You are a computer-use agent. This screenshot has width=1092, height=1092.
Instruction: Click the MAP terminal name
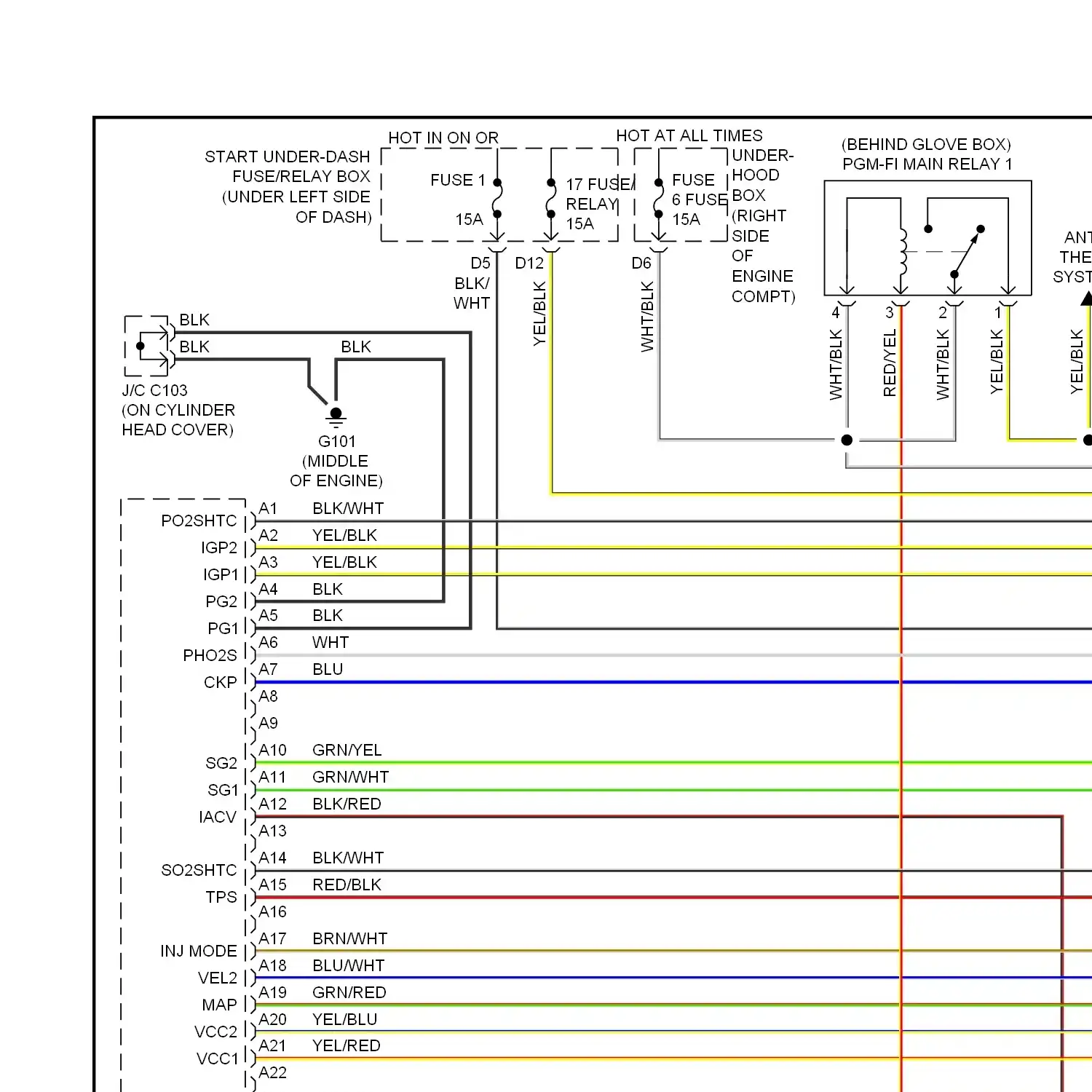(x=219, y=1005)
